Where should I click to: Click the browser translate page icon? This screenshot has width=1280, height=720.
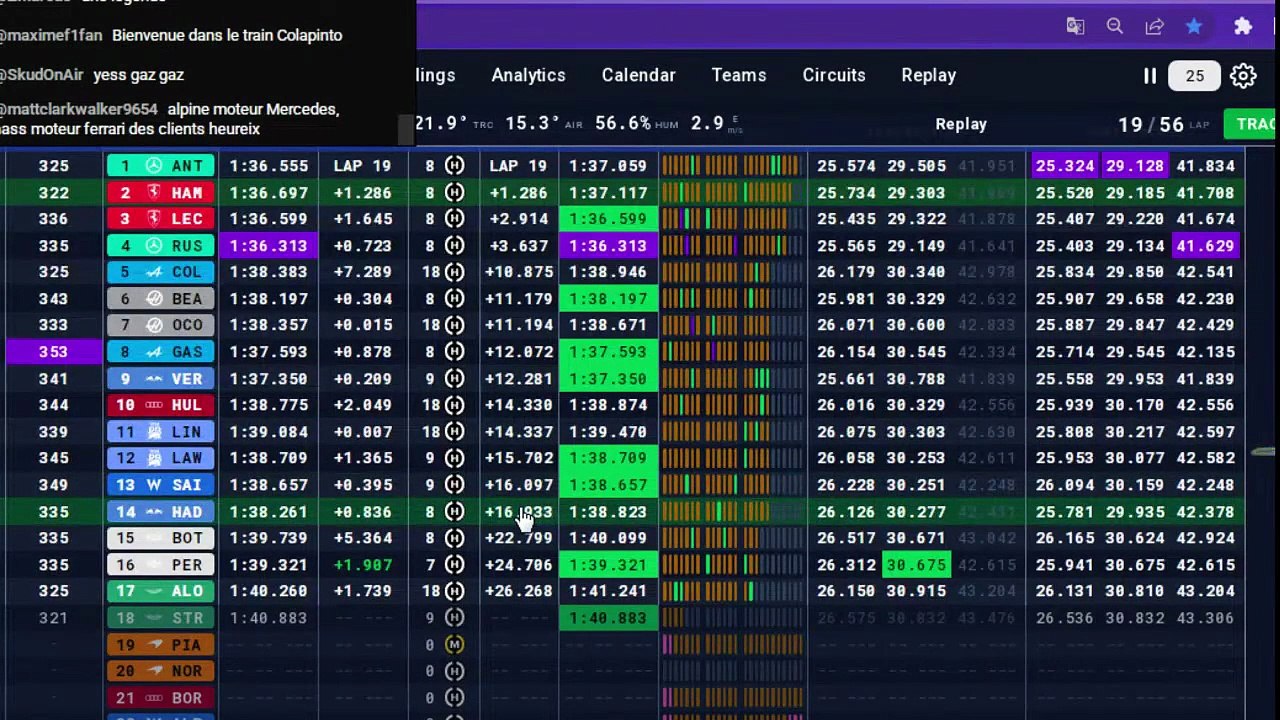1075,27
